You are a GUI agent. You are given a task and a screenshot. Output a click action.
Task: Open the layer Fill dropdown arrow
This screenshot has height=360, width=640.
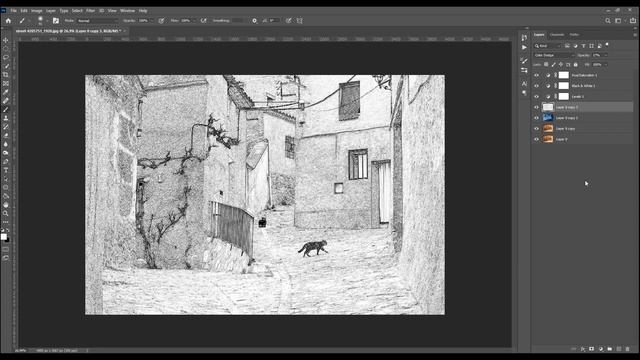click(x=605, y=64)
